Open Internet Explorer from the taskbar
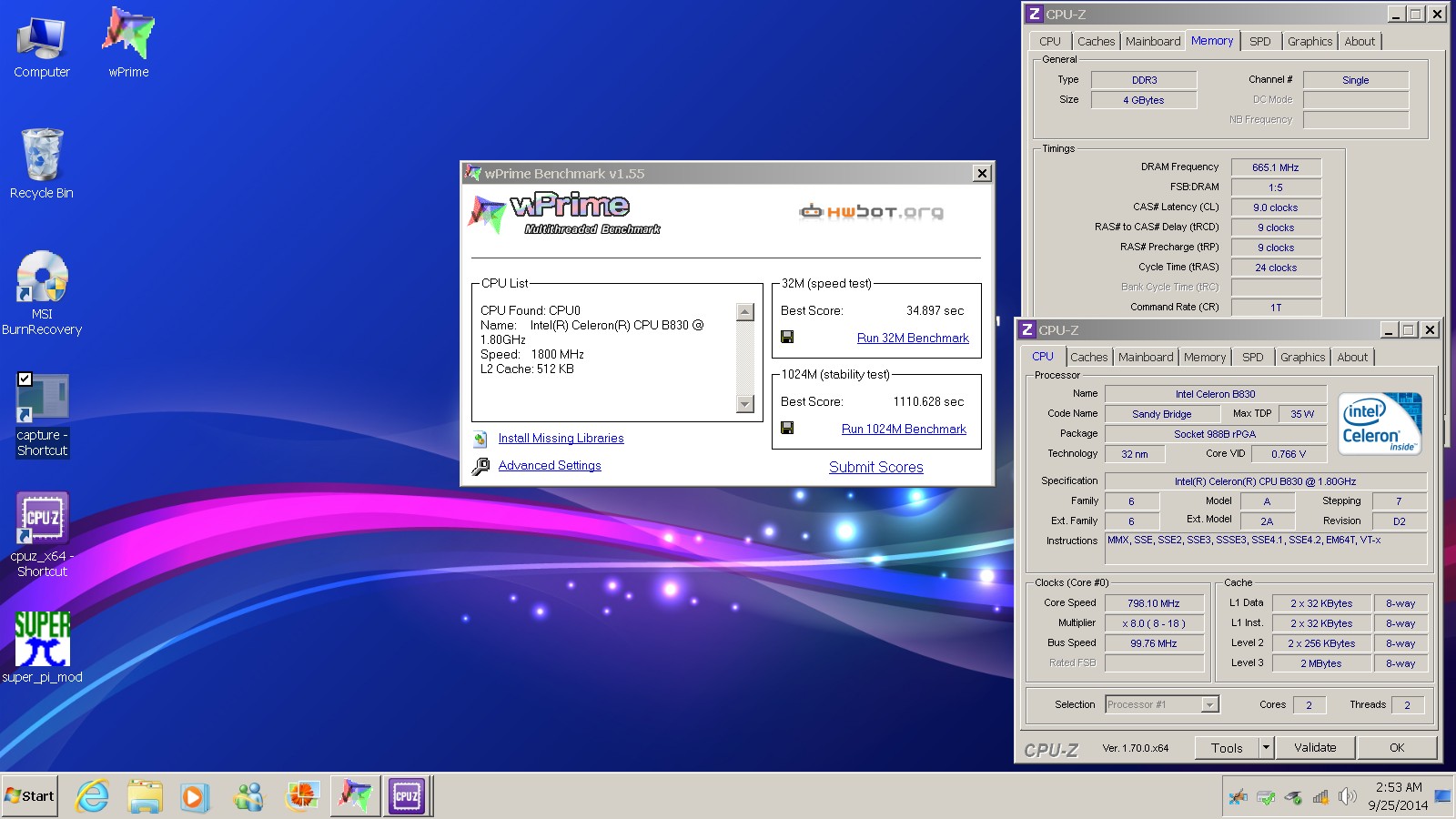 (x=92, y=796)
